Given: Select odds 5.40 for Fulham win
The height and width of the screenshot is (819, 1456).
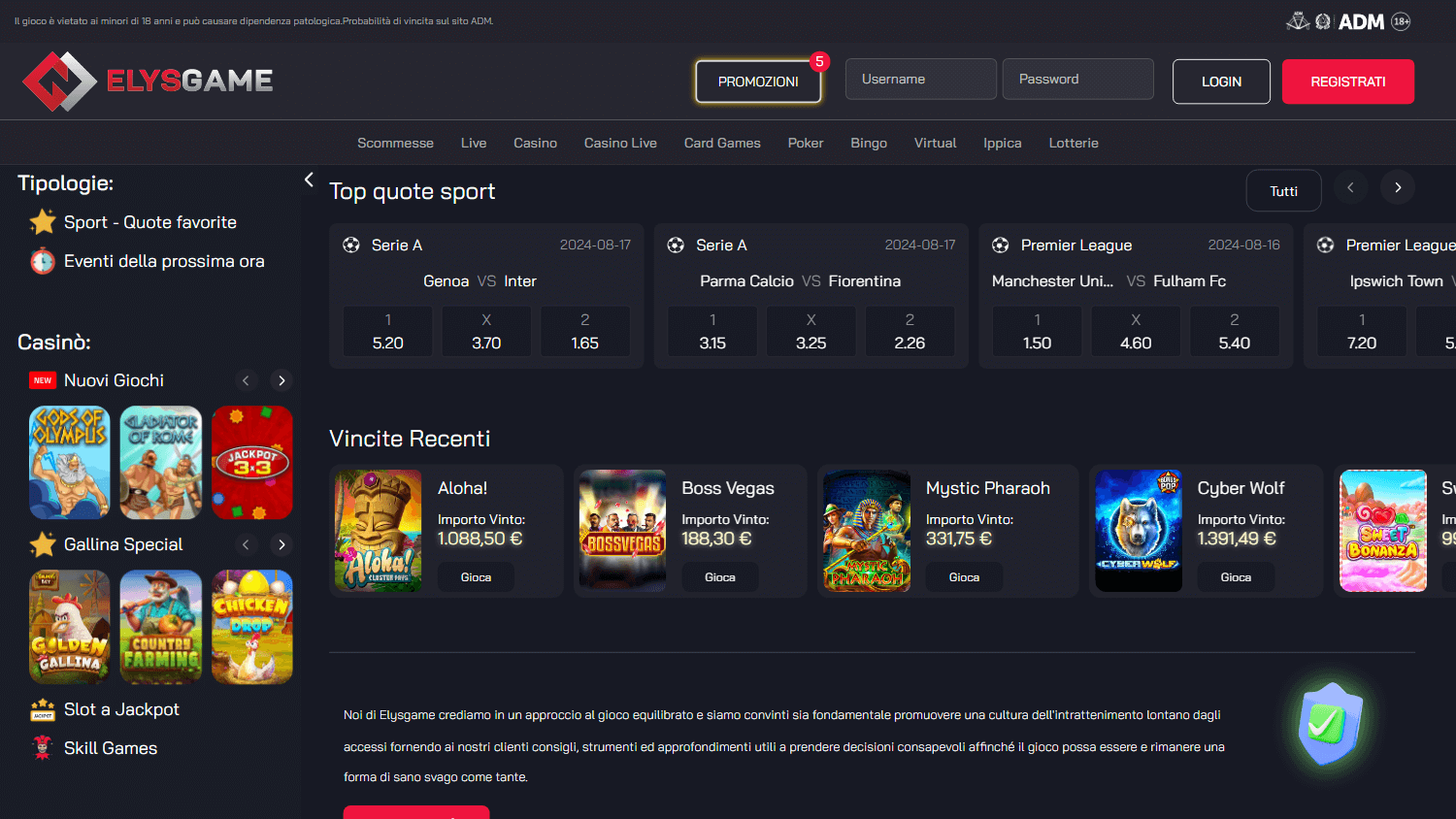Looking at the screenshot, I should (1235, 332).
